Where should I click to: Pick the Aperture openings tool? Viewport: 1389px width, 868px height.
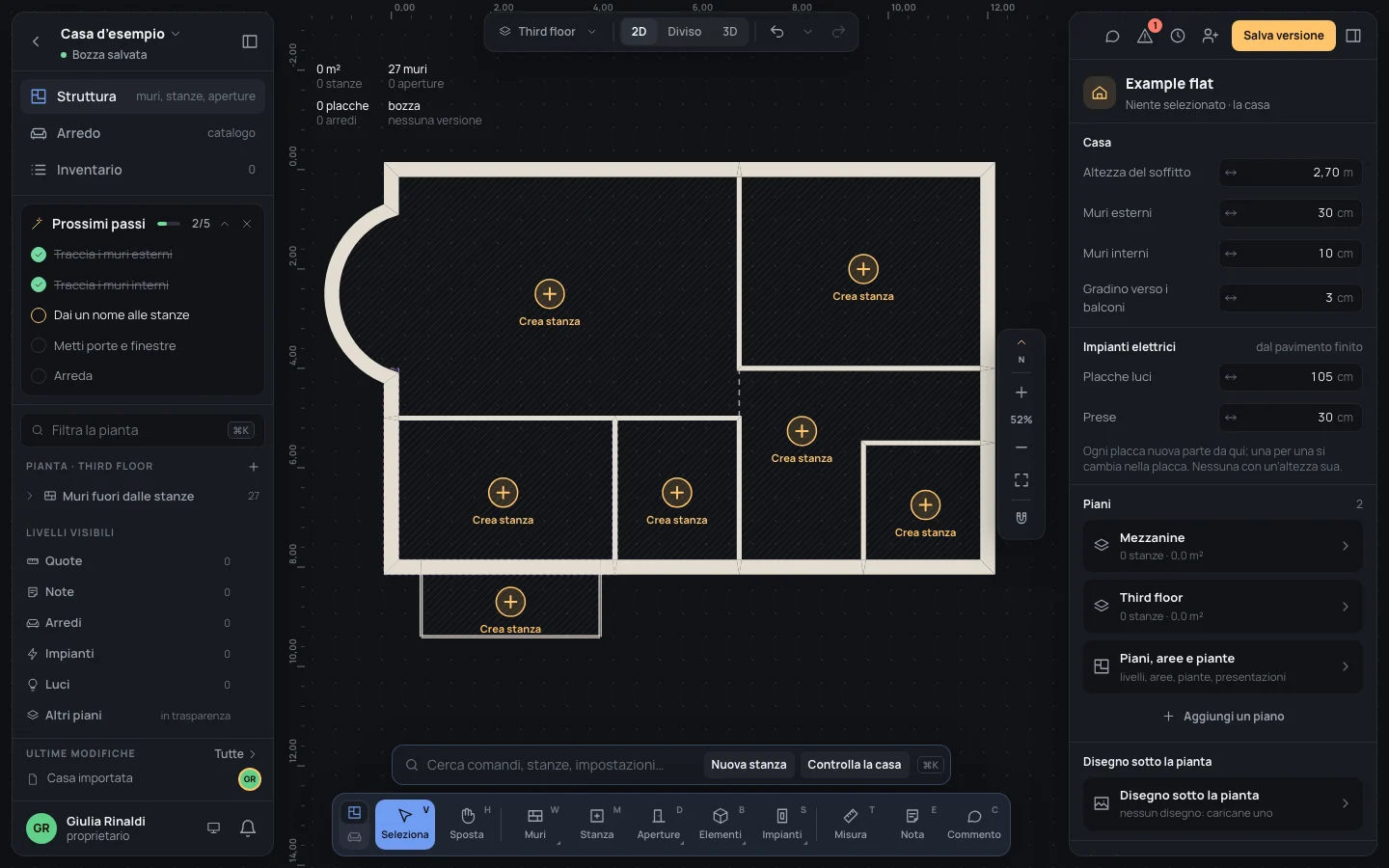click(659, 825)
